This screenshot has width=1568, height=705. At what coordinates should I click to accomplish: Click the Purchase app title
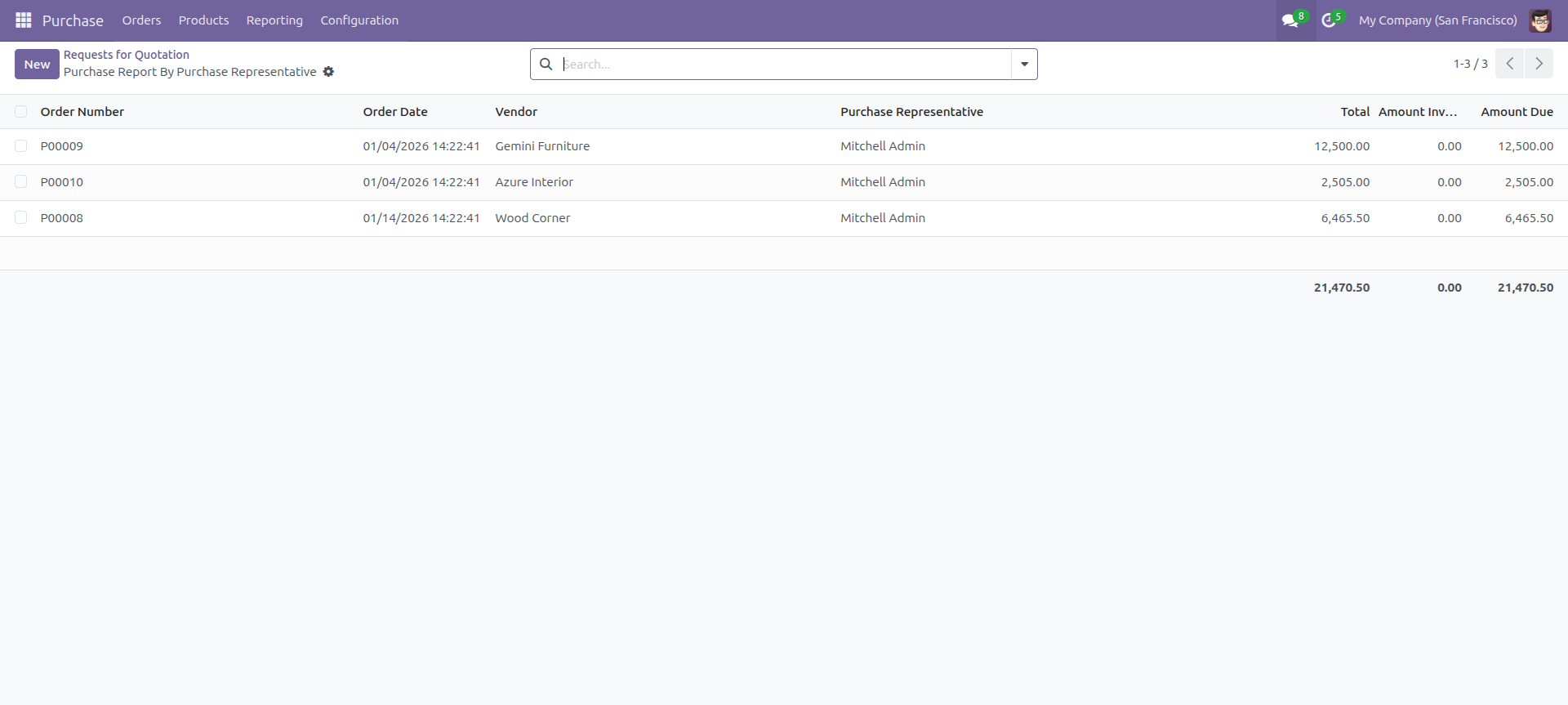point(73,20)
